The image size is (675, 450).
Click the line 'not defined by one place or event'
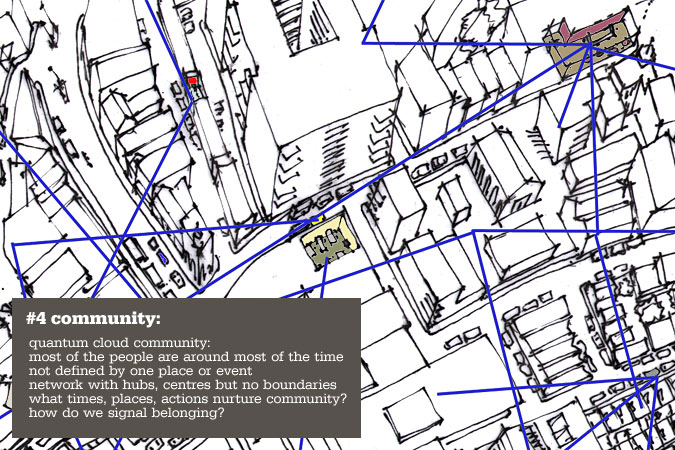pyautogui.click(x=140, y=371)
